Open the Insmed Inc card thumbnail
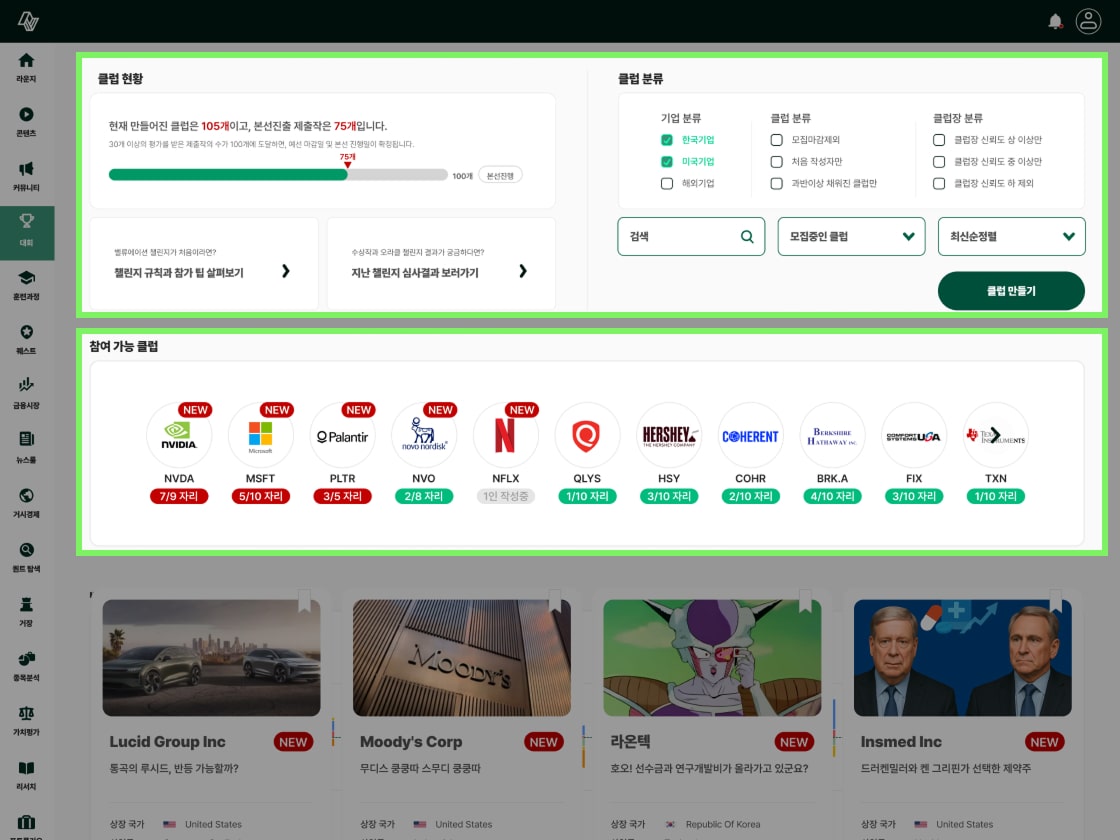Image resolution: width=1120 pixels, height=840 pixels. pyautogui.click(x=963, y=658)
